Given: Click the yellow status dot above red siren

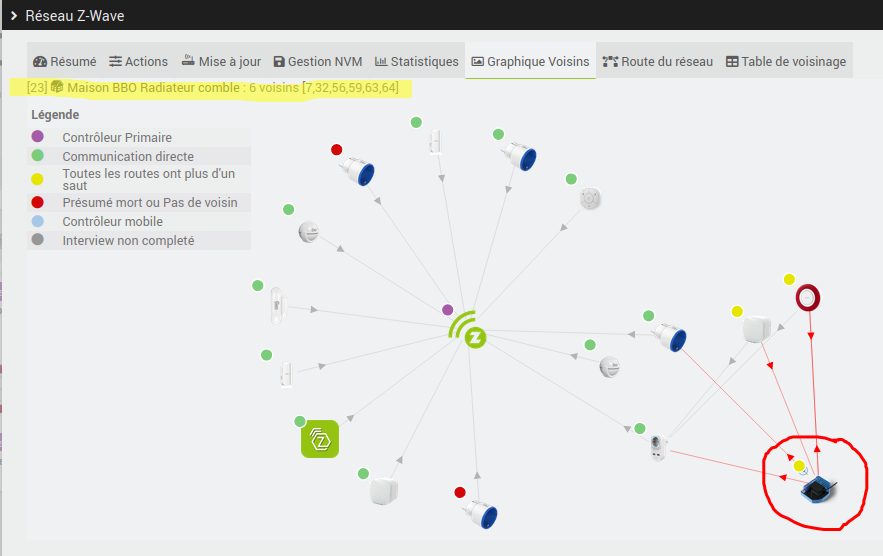Looking at the screenshot, I should tap(789, 279).
